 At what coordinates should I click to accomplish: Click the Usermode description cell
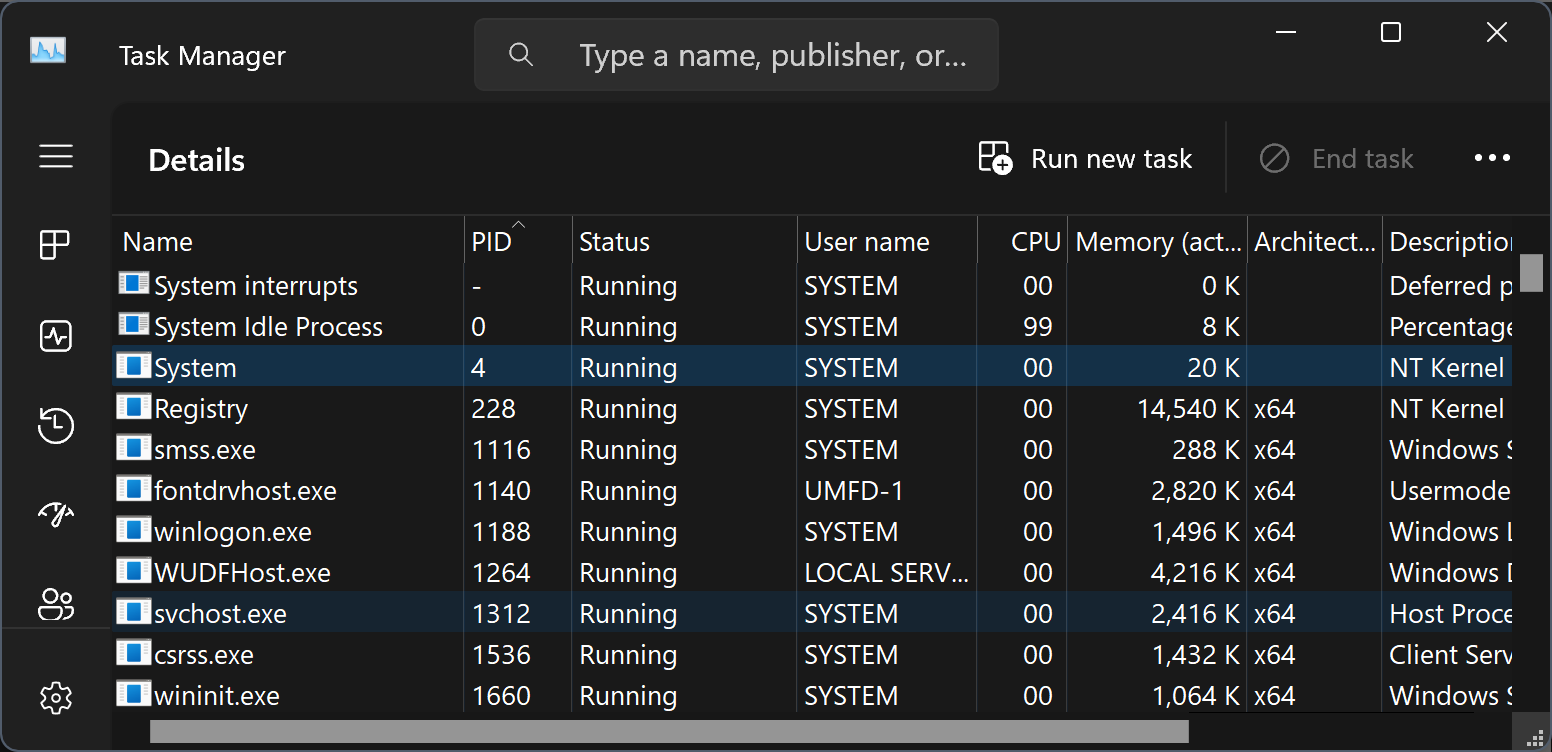tap(1450, 491)
